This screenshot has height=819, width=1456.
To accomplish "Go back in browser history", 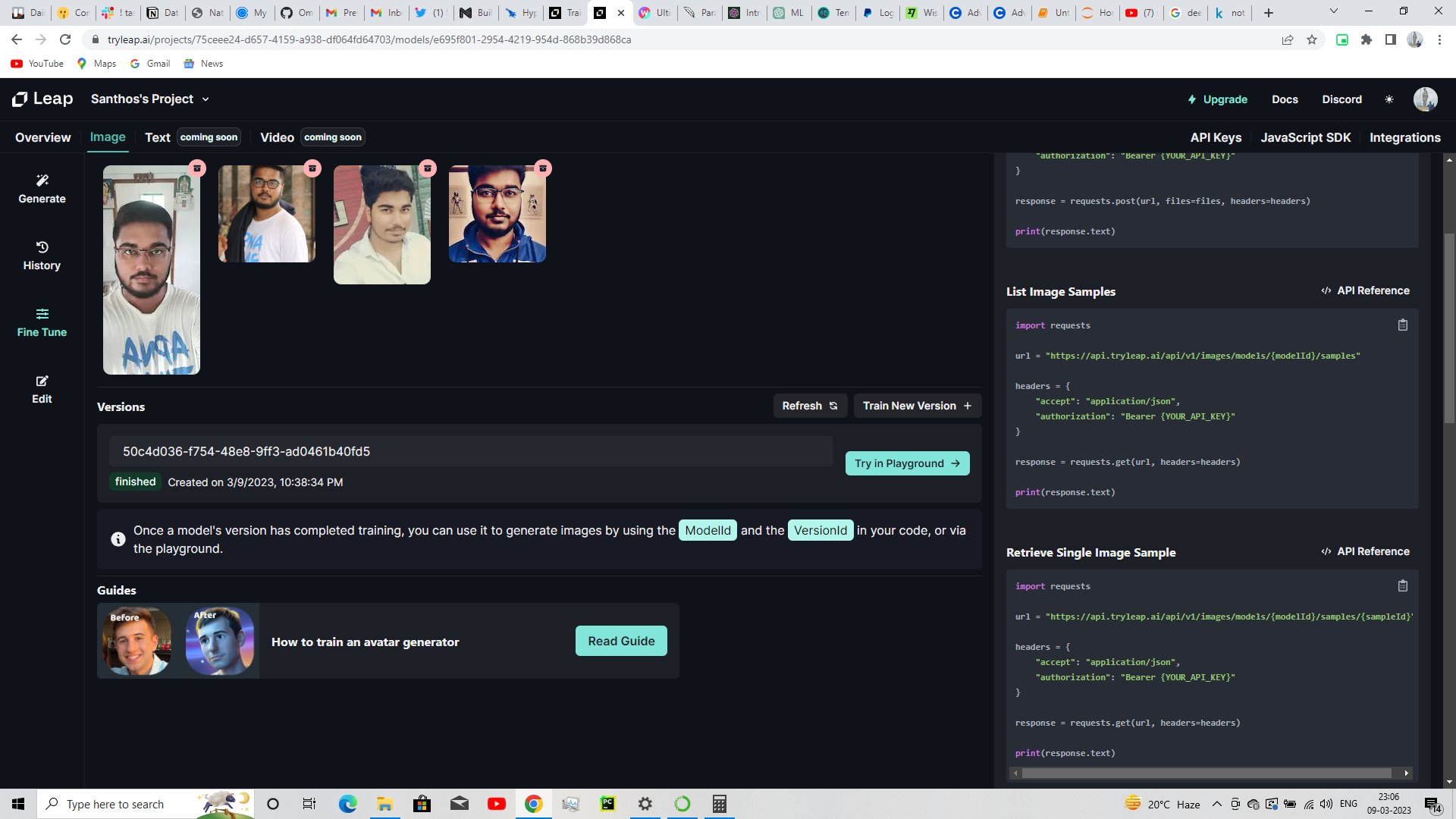I will (17, 39).
